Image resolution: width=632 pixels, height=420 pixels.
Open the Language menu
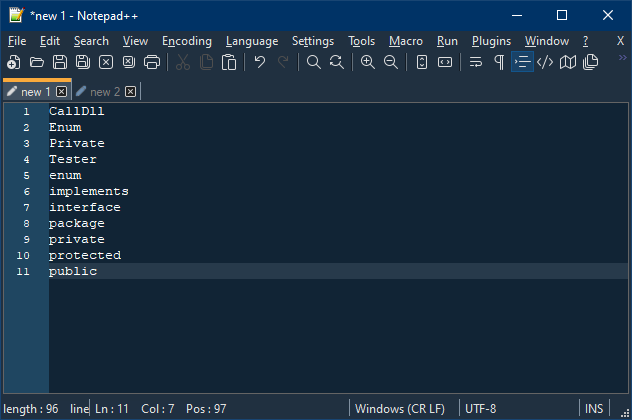[x=252, y=41]
